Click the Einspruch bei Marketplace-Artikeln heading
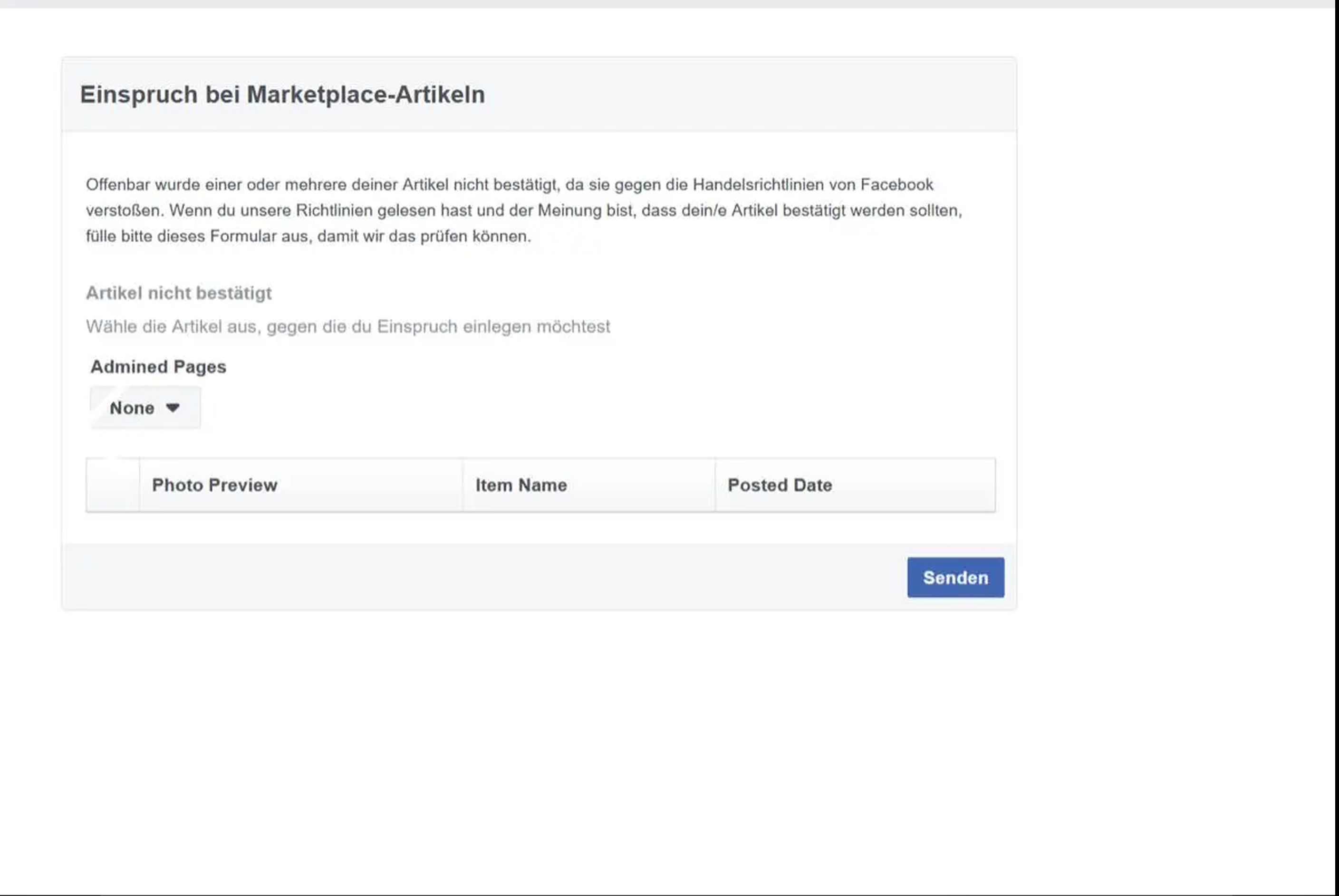The height and width of the screenshot is (896, 1339). pos(282,95)
